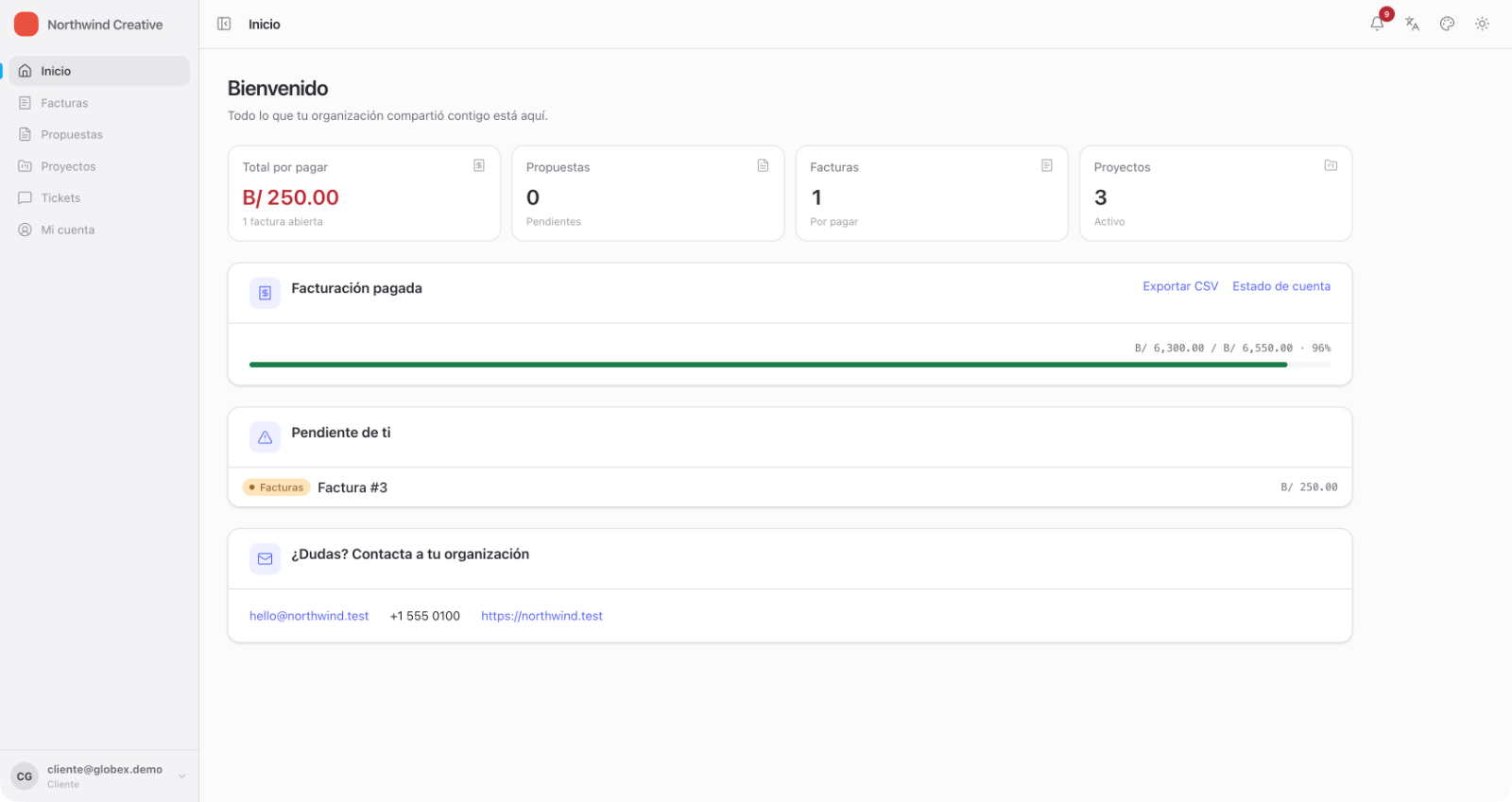This screenshot has width=1512, height=802.
Task: Click the Mi cuenta user icon
Action: pyautogui.click(x=26, y=230)
